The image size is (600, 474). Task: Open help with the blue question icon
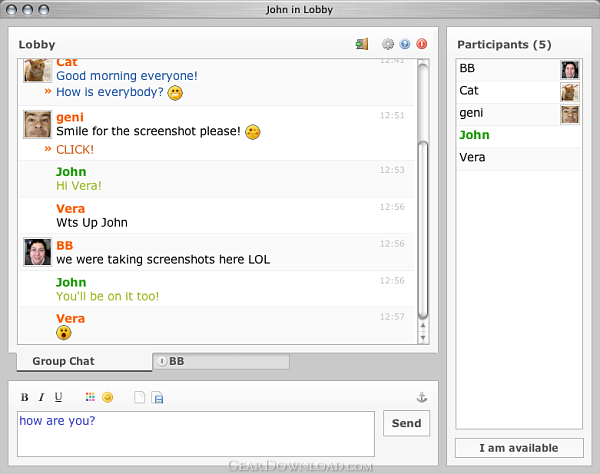point(405,44)
